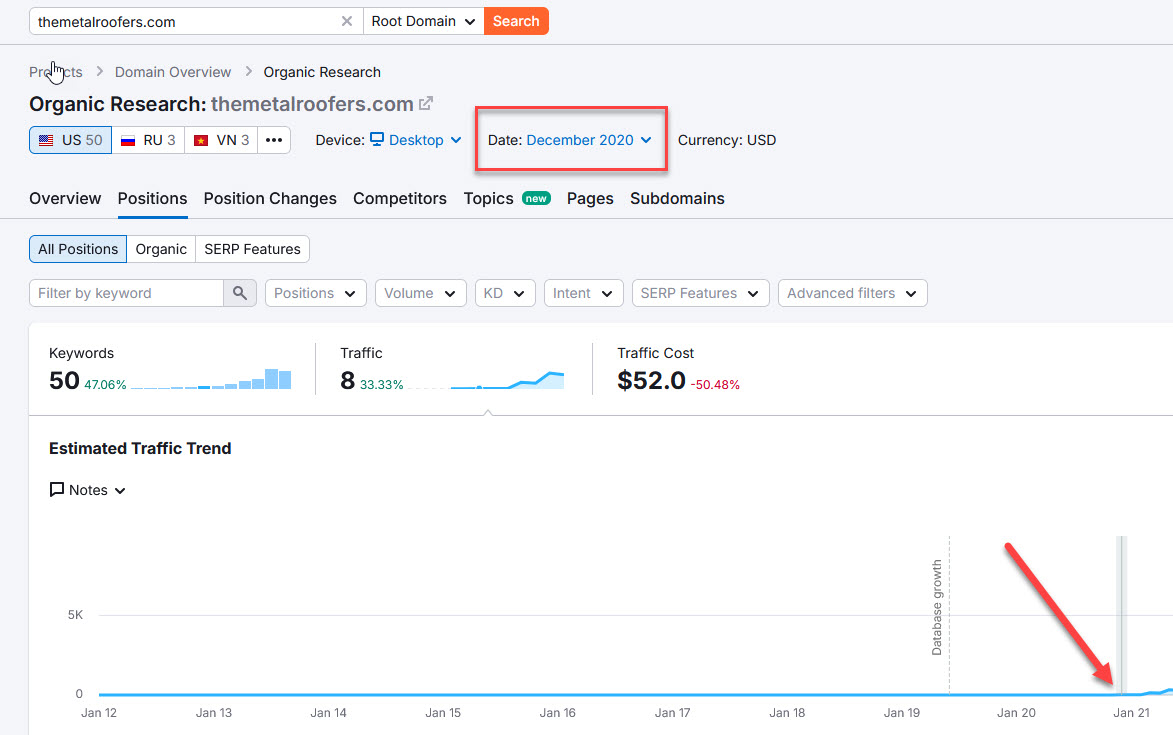Image resolution: width=1173 pixels, height=735 pixels.
Task: Click the Currency: USD label
Action: 726,140
